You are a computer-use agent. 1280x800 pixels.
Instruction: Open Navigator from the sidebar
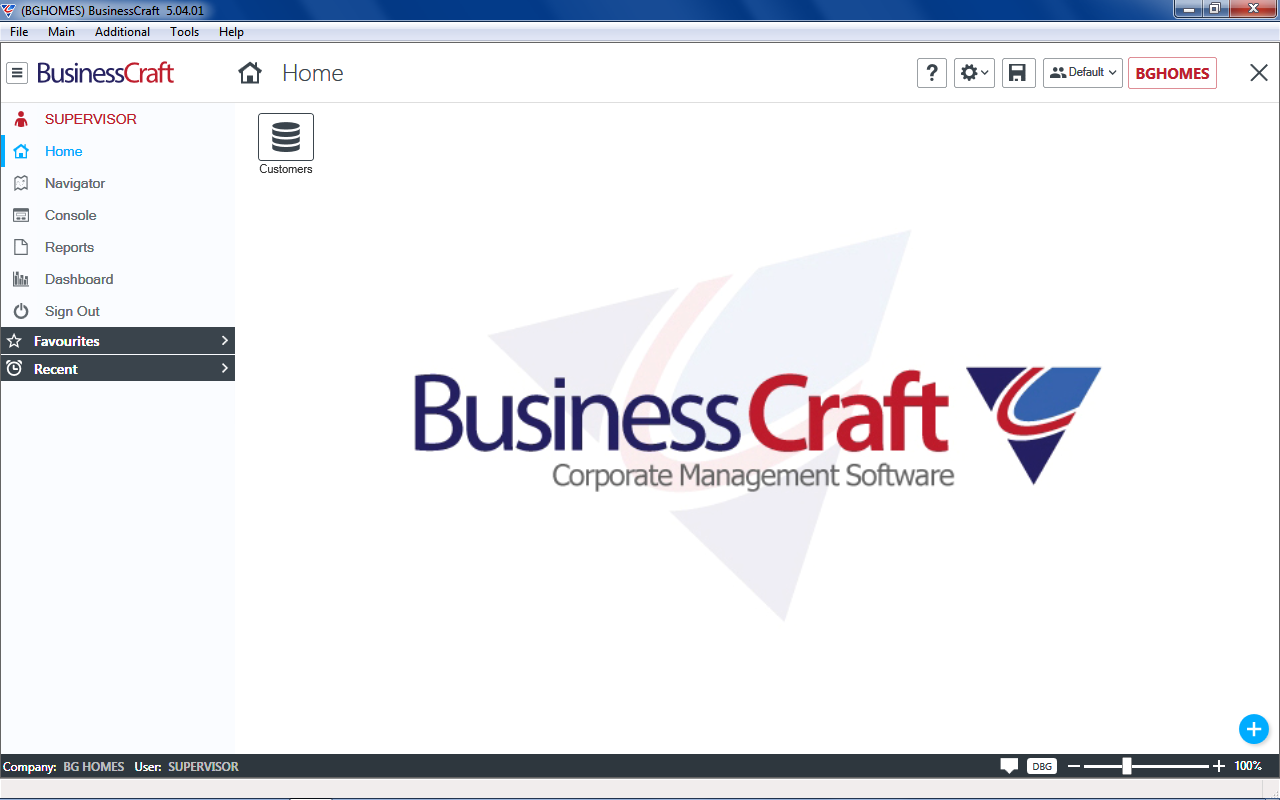coord(118,183)
